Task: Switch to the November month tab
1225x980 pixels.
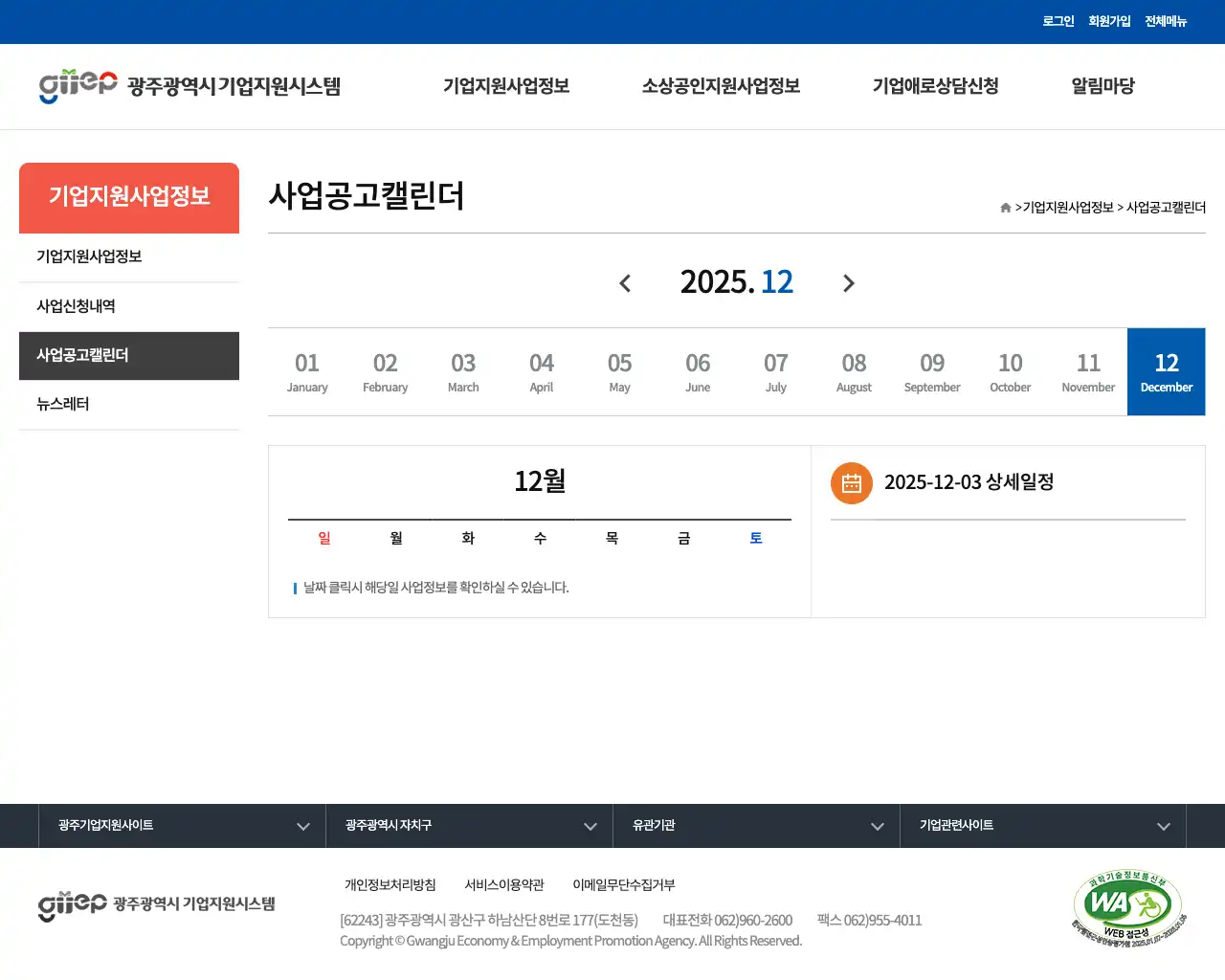Action: tap(1088, 371)
